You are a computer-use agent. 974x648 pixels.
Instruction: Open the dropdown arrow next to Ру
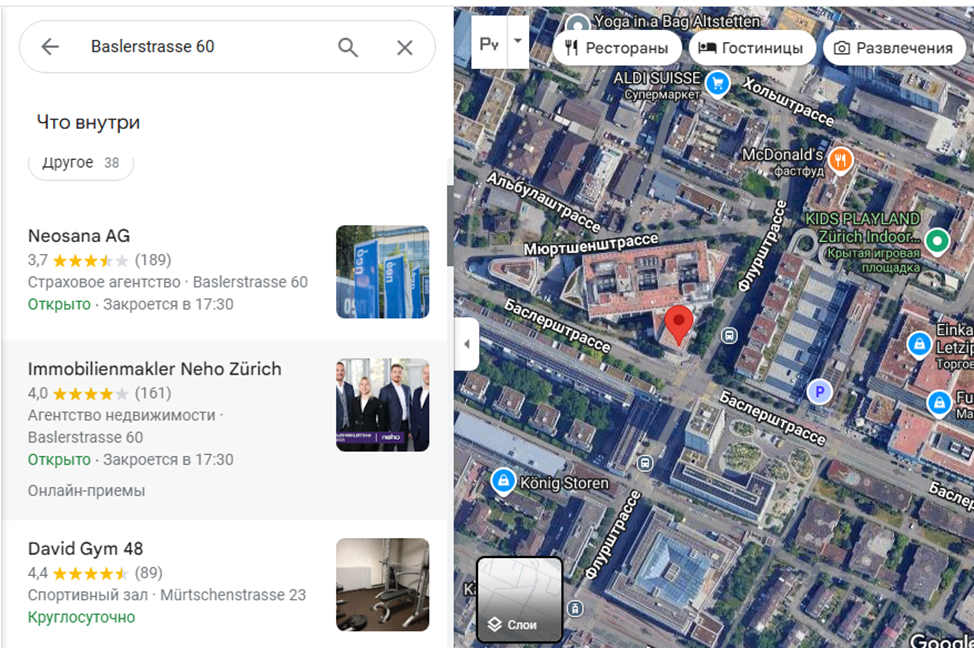pyautogui.click(x=518, y=42)
